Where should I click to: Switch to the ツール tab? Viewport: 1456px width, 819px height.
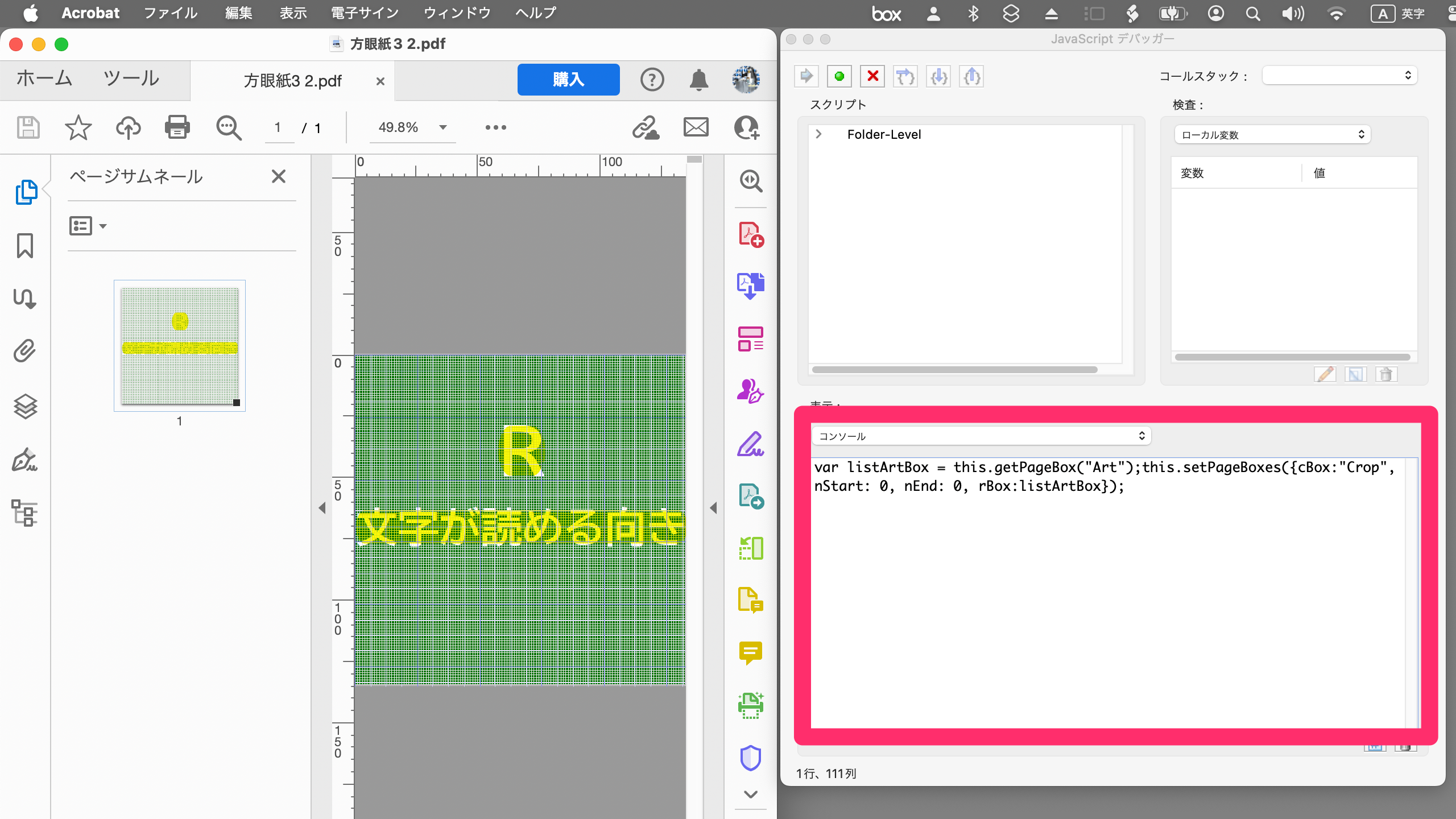[x=131, y=79]
